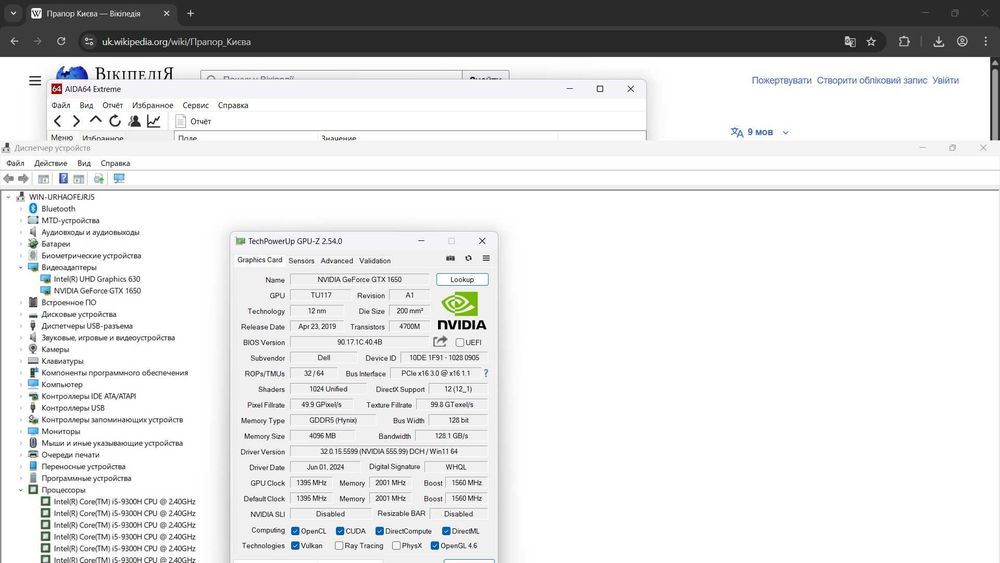Toggle PhysX checkbox
This screenshot has height=563, width=1000.
397,545
